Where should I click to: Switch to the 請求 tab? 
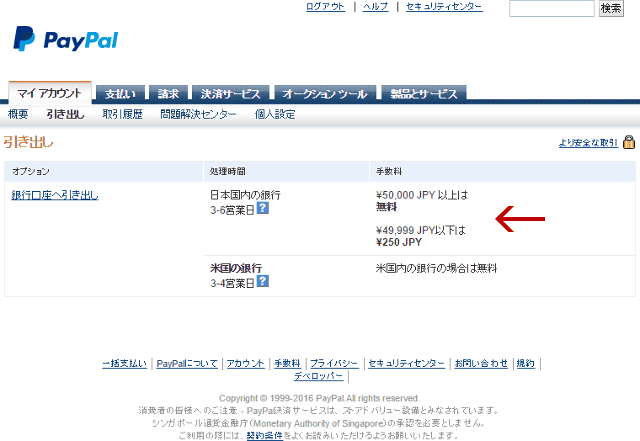168,94
